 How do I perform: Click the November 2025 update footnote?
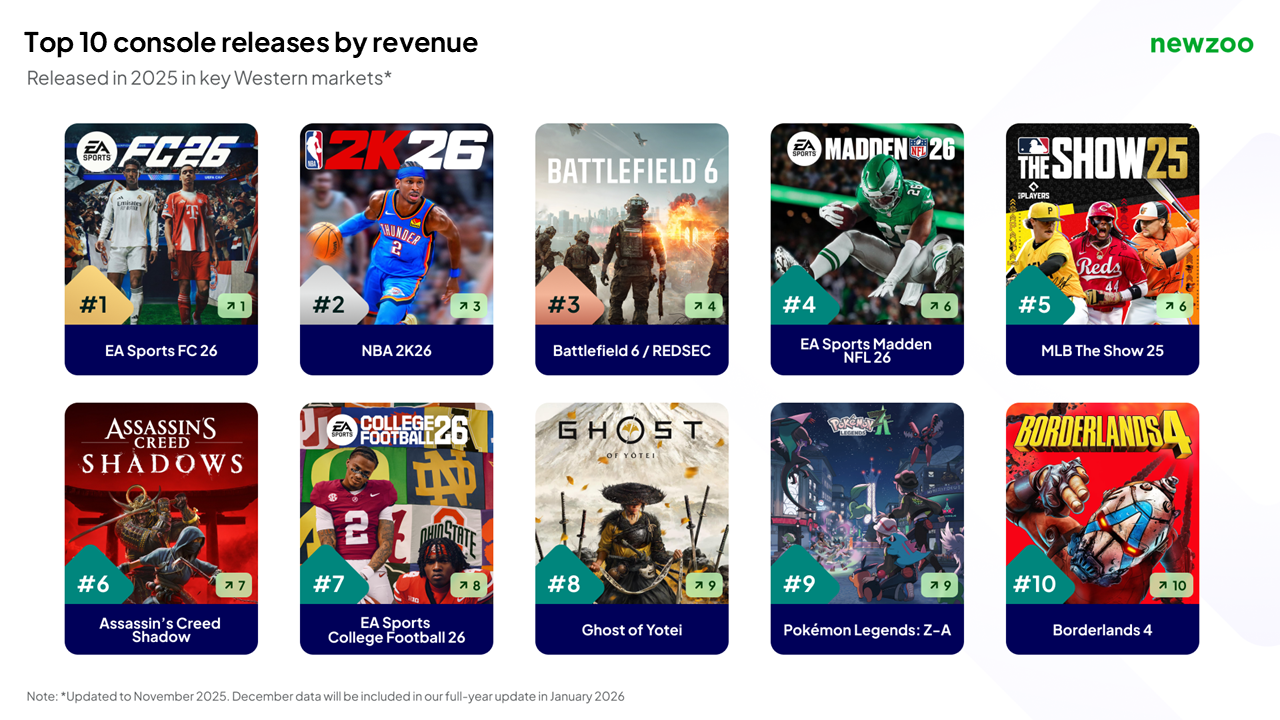(326, 696)
